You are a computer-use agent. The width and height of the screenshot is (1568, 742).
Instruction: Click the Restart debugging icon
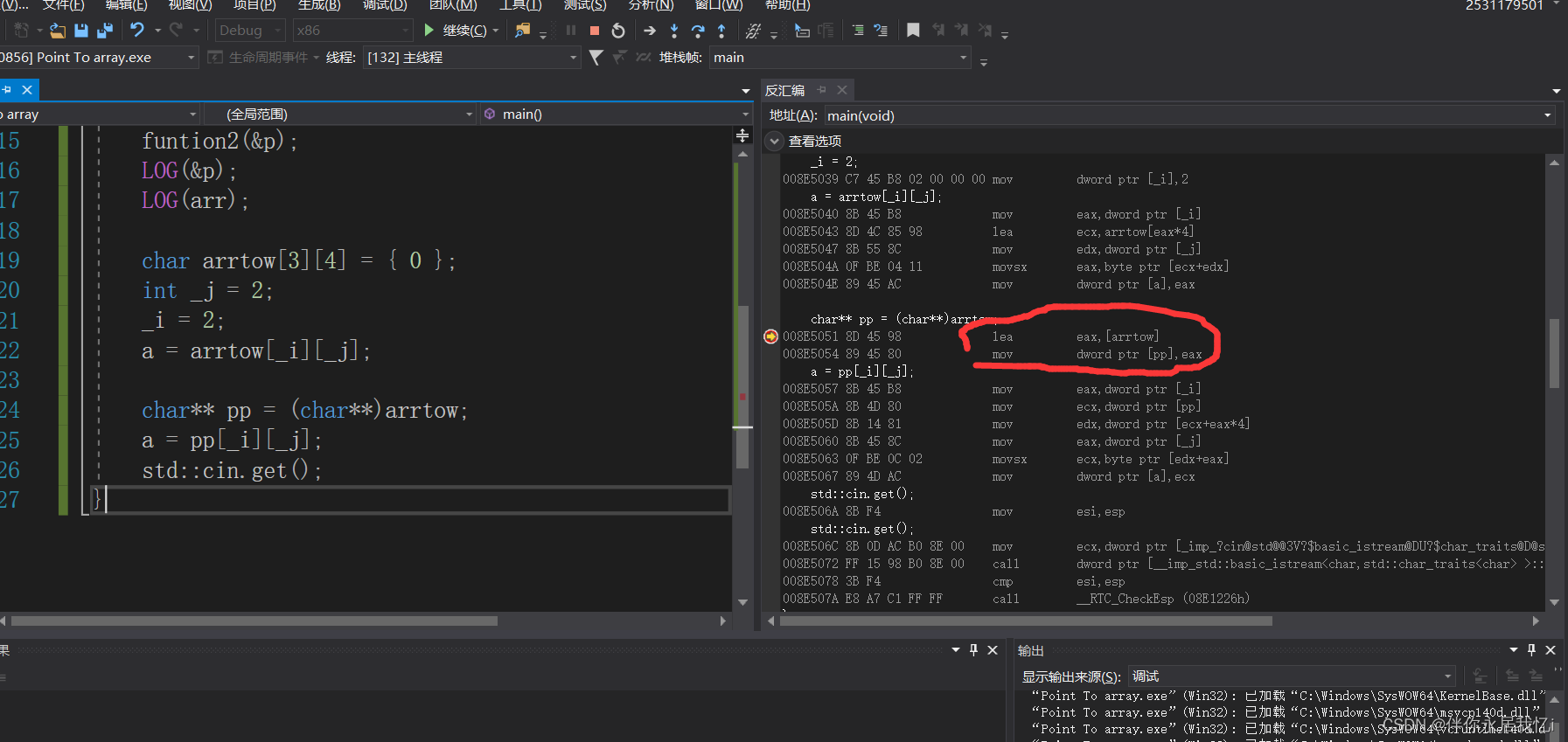point(618,31)
